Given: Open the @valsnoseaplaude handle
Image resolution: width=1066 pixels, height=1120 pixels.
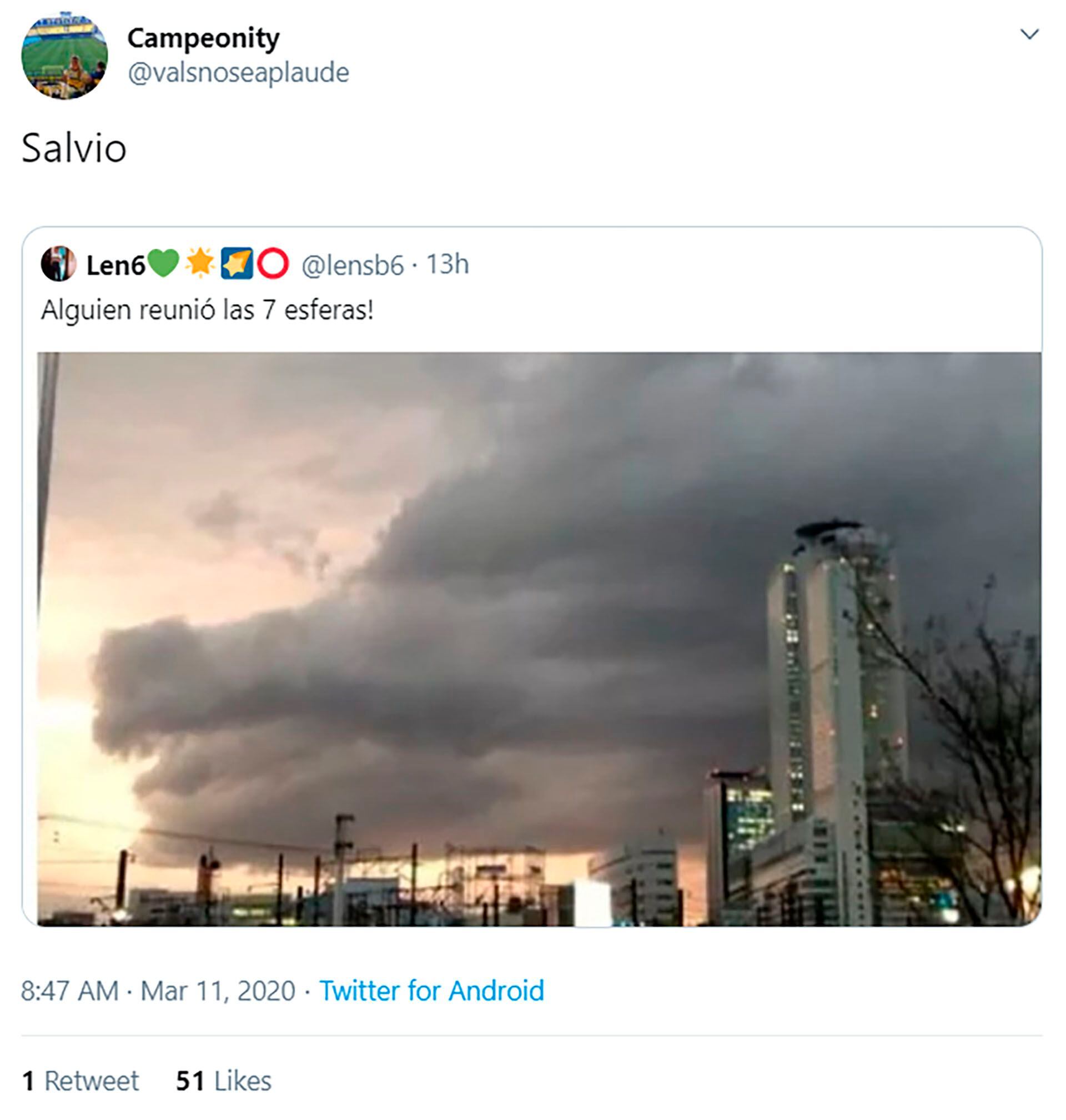Looking at the screenshot, I should coord(238,73).
